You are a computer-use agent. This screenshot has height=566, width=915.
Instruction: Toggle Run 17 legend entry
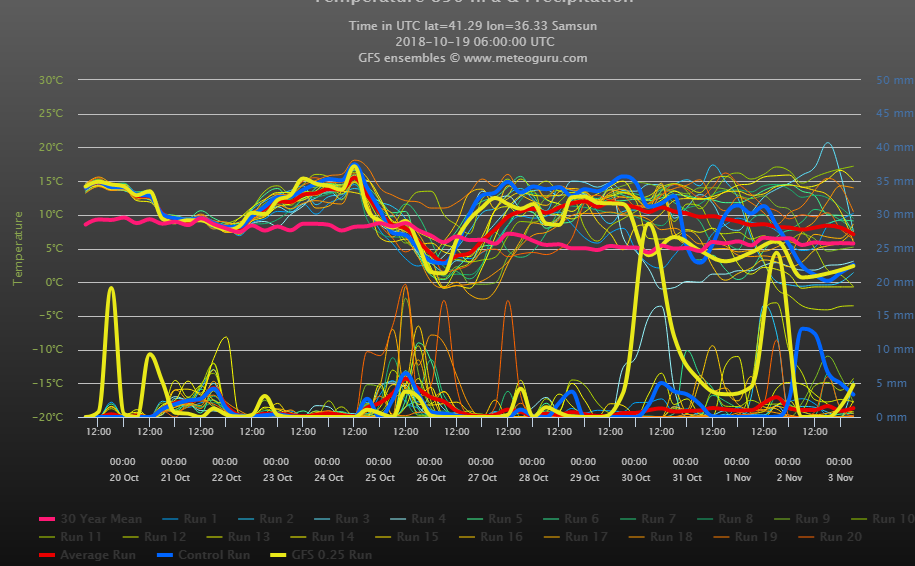click(x=575, y=537)
